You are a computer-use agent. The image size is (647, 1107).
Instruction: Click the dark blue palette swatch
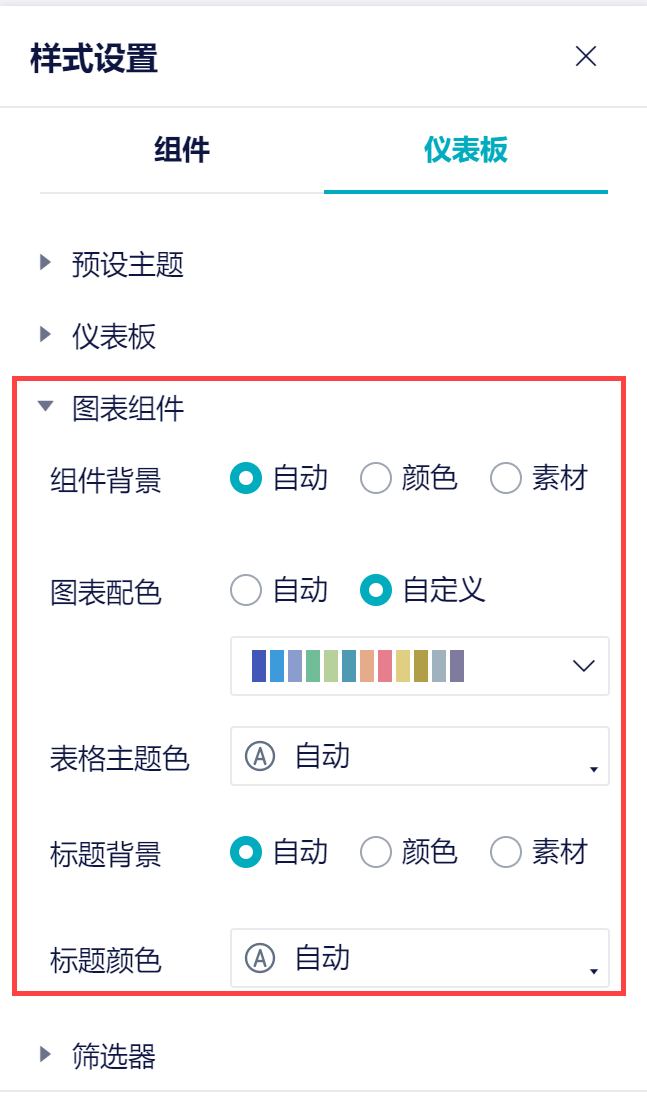click(x=259, y=666)
